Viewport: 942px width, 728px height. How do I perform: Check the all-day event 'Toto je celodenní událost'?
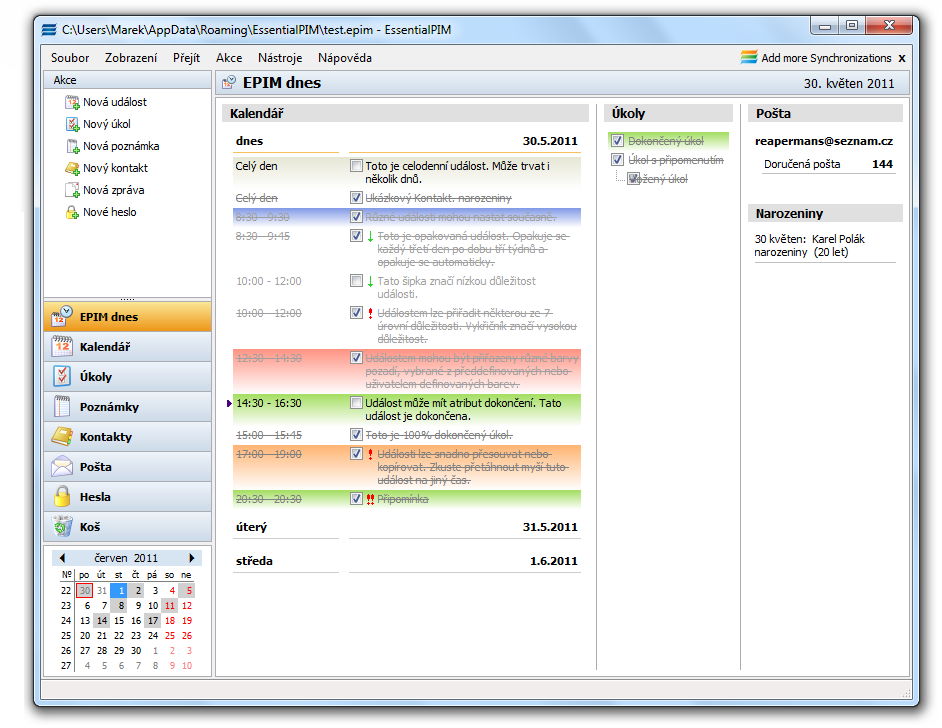point(356,166)
